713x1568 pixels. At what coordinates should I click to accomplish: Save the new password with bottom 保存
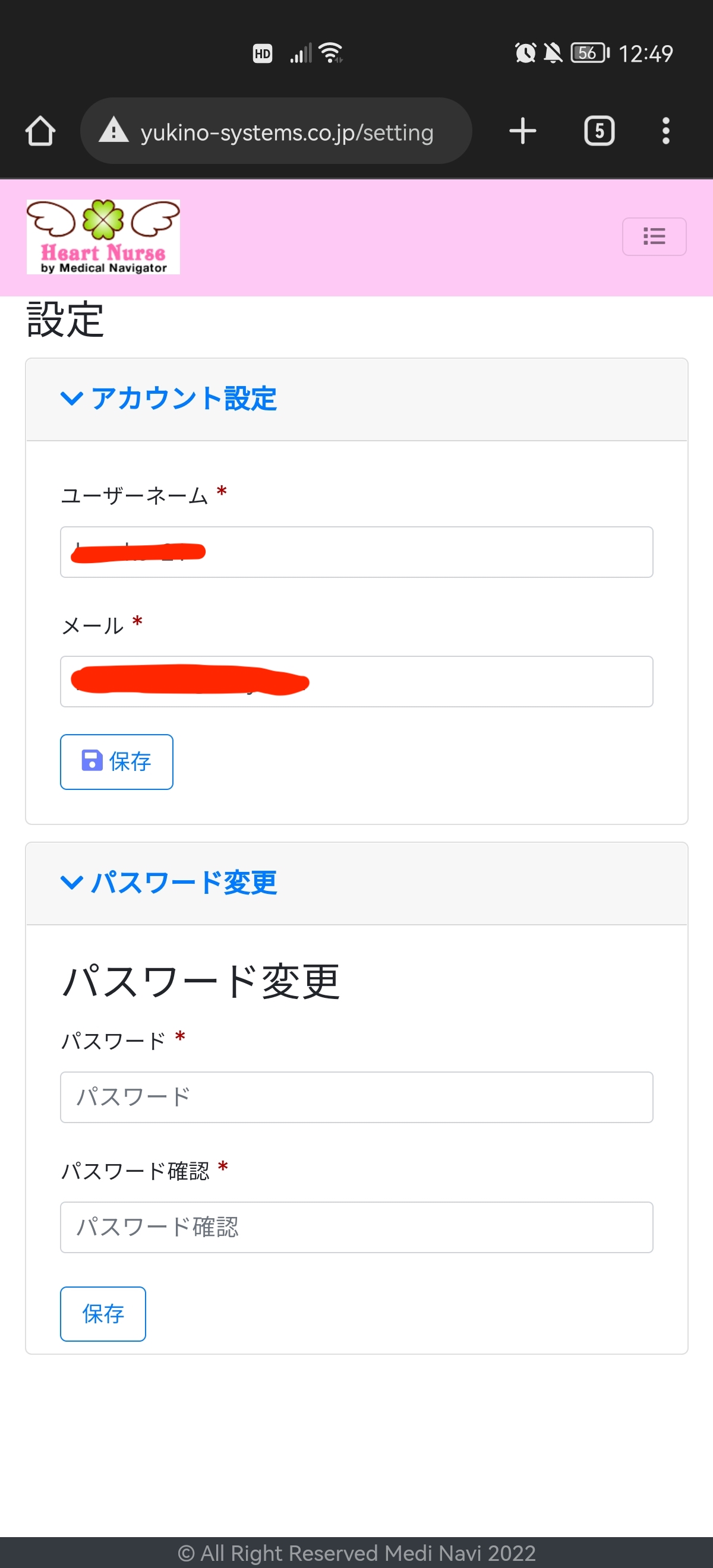click(x=103, y=1314)
